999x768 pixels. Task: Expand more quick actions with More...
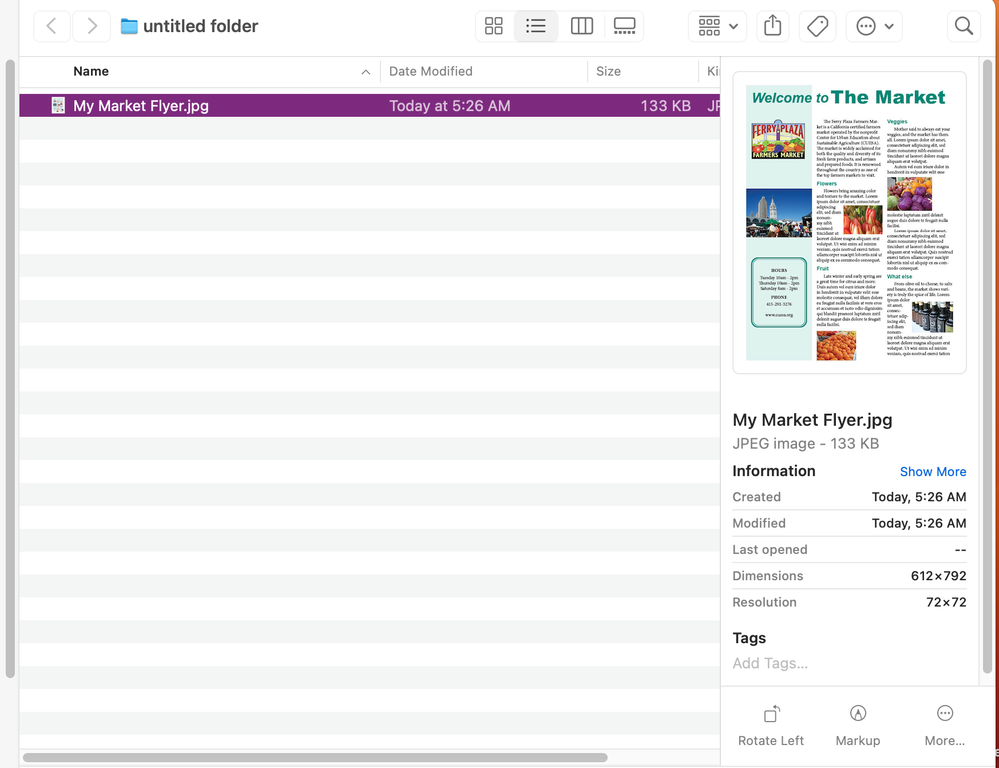pos(944,725)
